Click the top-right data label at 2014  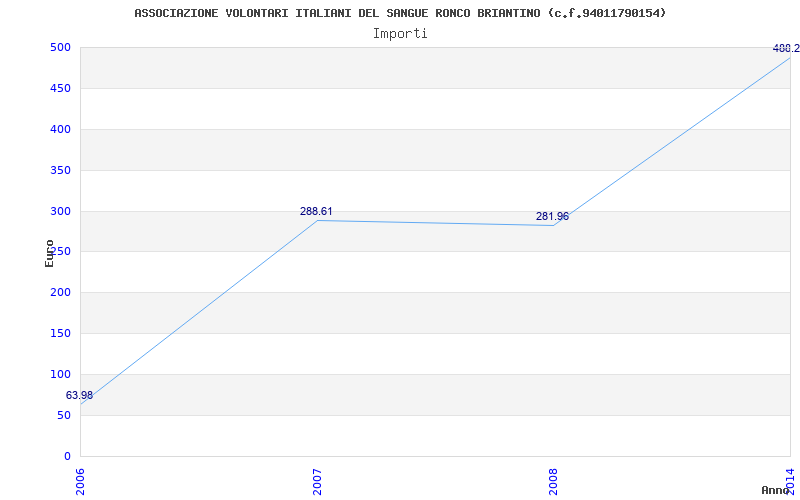[x=786, y=48]
